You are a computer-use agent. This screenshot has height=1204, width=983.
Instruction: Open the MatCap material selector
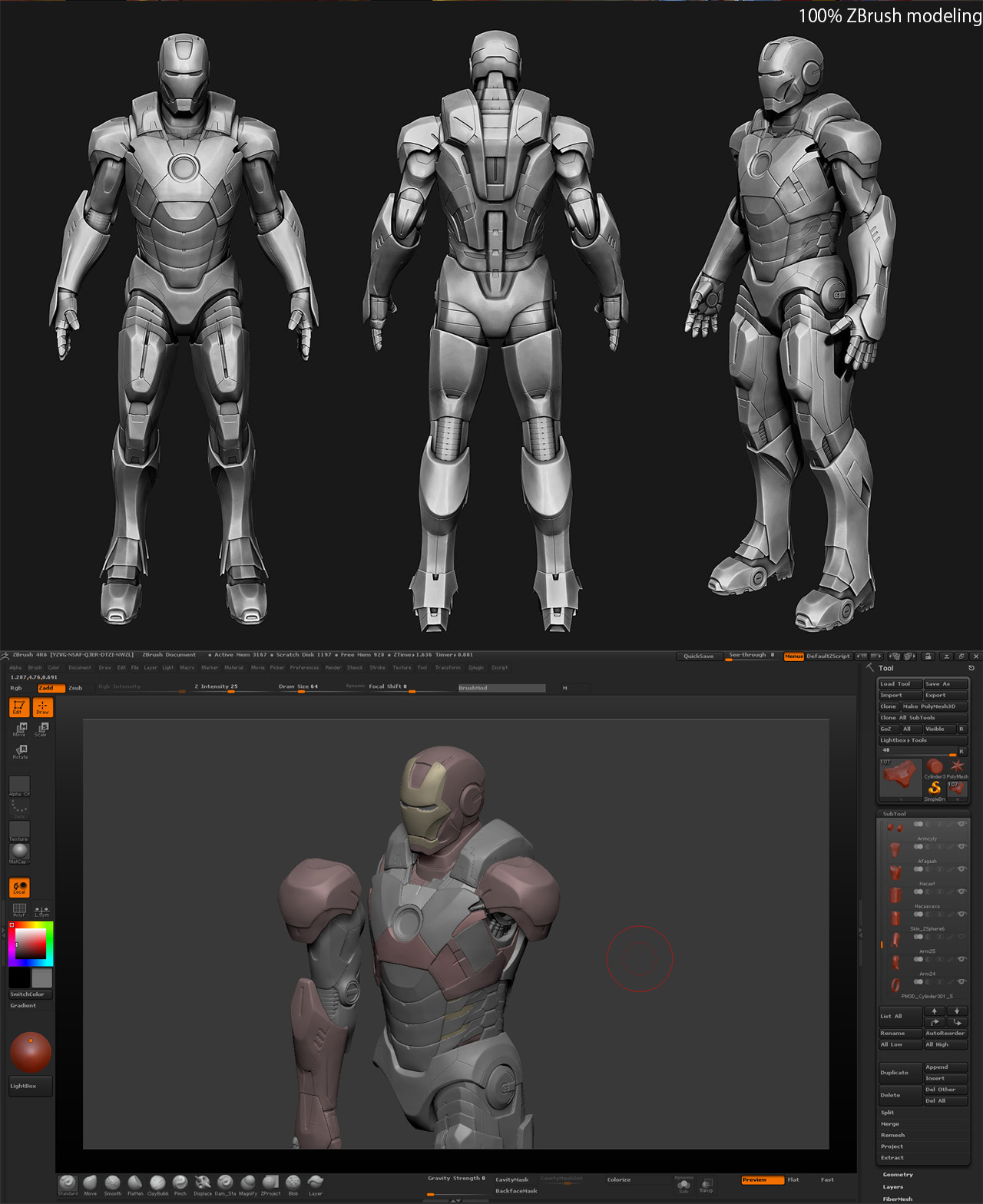pos(19,853)
